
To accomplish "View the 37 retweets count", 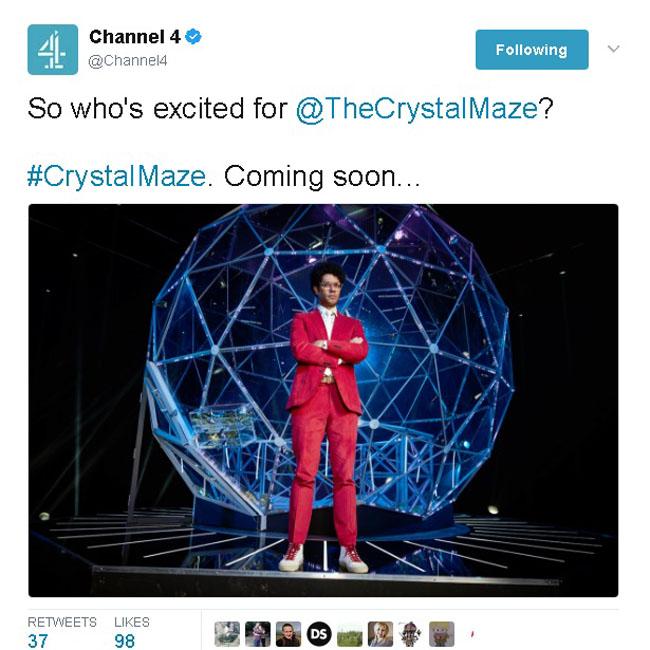I will [x=38, y=641].
